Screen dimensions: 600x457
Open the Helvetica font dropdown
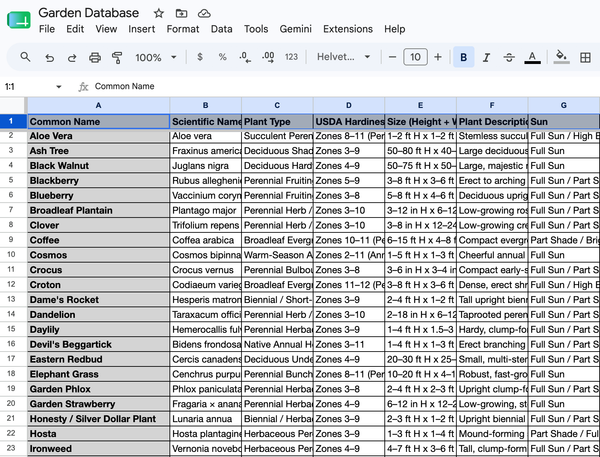click(x=343, y=57)
